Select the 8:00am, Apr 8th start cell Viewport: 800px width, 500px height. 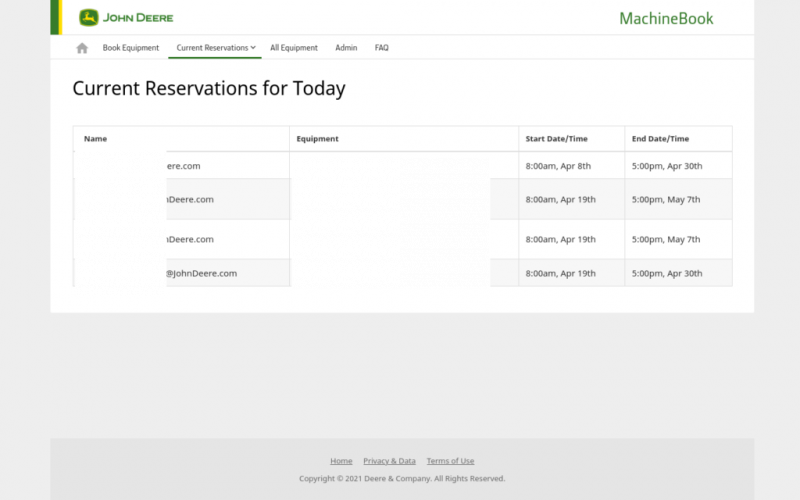[559, 166]
